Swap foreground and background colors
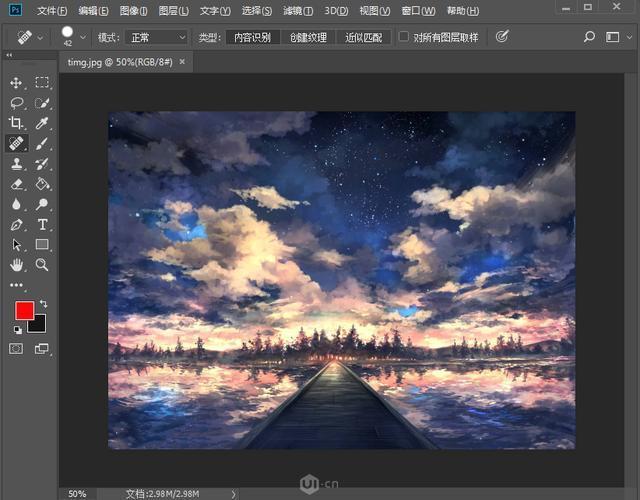Viewport: 640px width, 500px height. [43, 304]
